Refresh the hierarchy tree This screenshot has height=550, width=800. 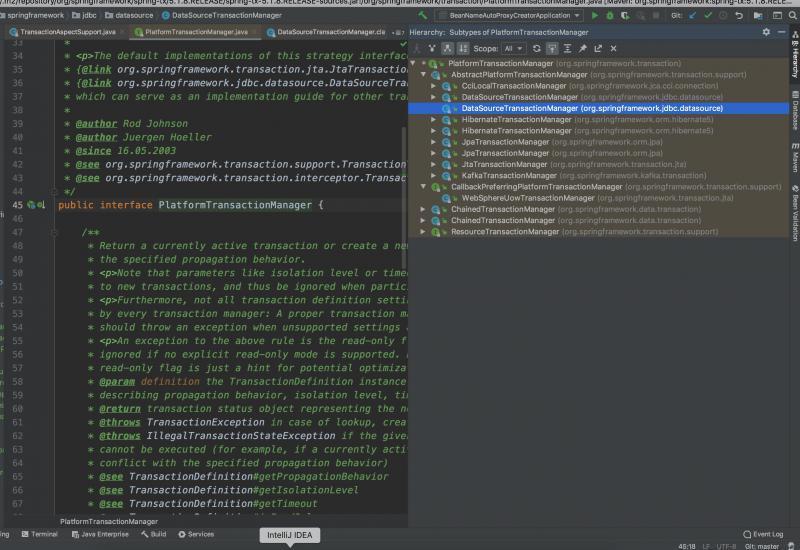[x=537, y=48]
